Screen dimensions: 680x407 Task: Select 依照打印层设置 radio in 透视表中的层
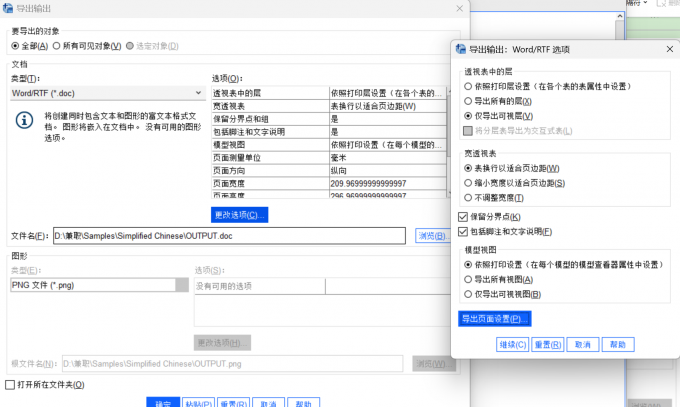click(468, 86)
